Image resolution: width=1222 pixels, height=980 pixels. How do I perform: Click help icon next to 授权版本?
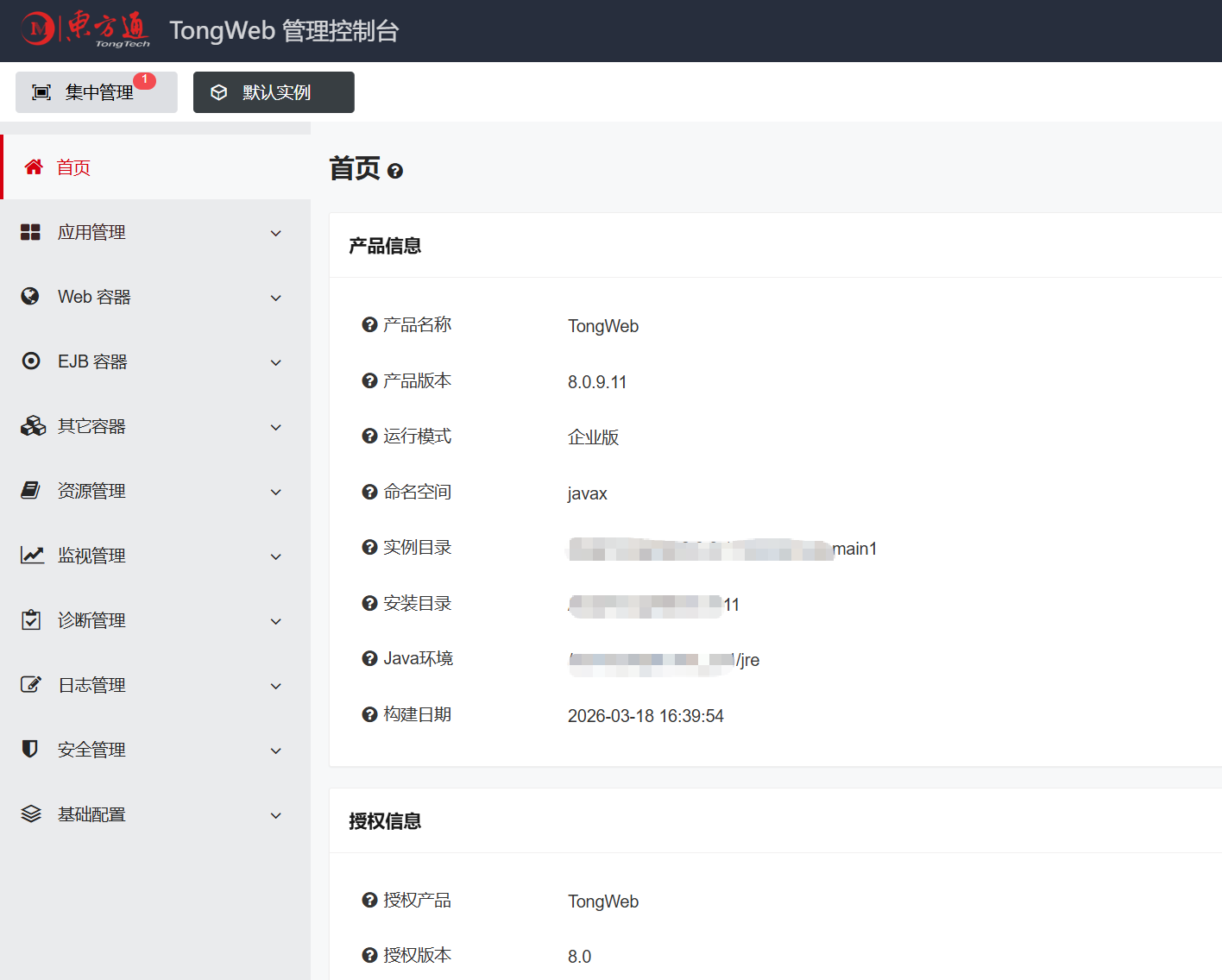point(370,955)
